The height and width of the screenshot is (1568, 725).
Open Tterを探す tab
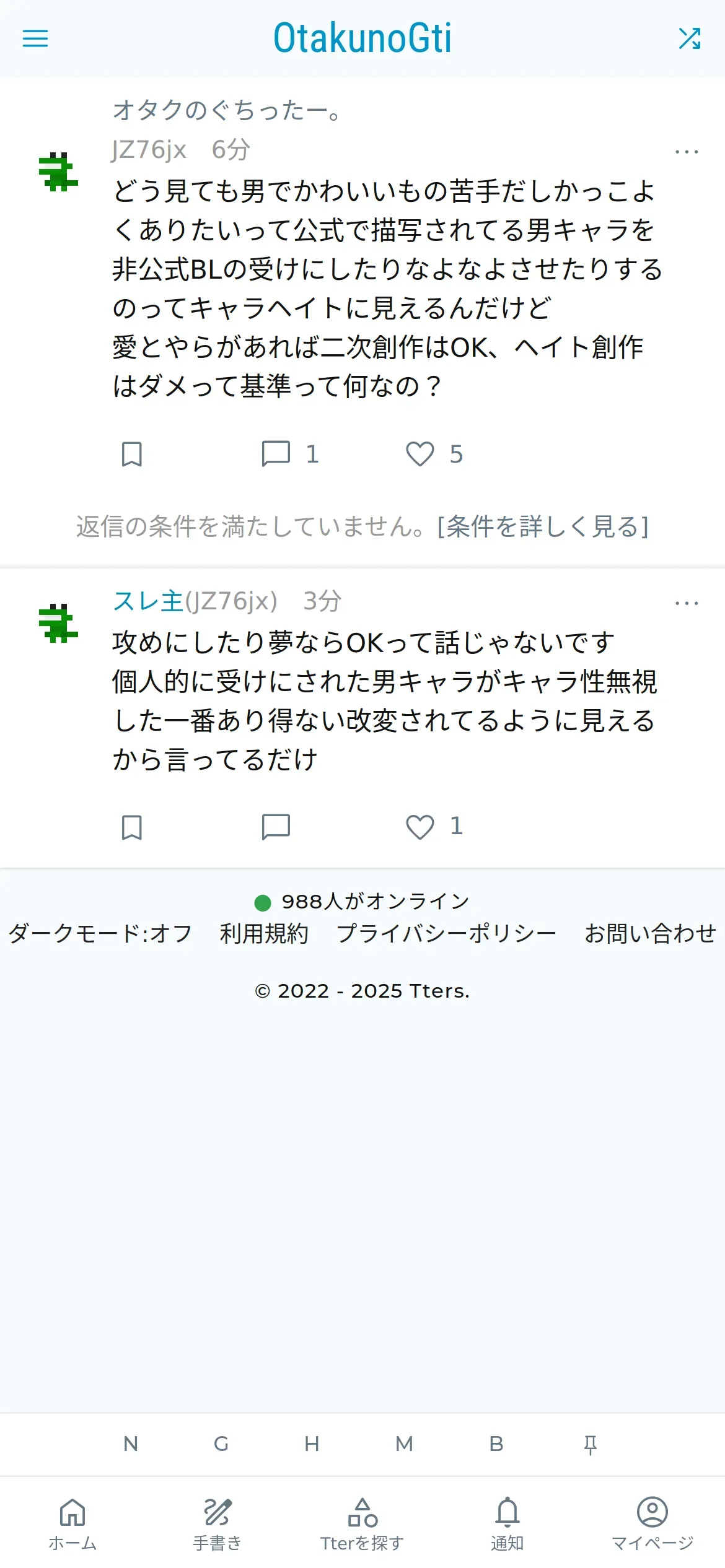tap(362, 1524)
